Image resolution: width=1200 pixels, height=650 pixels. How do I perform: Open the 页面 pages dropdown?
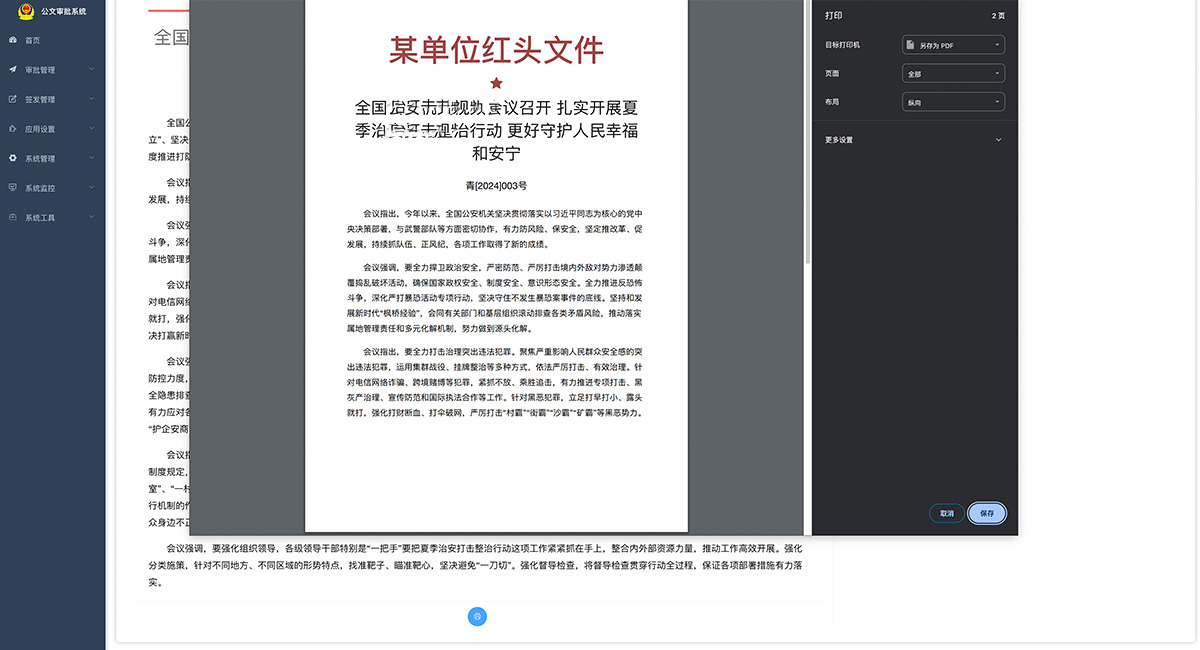tap(953, 74)
